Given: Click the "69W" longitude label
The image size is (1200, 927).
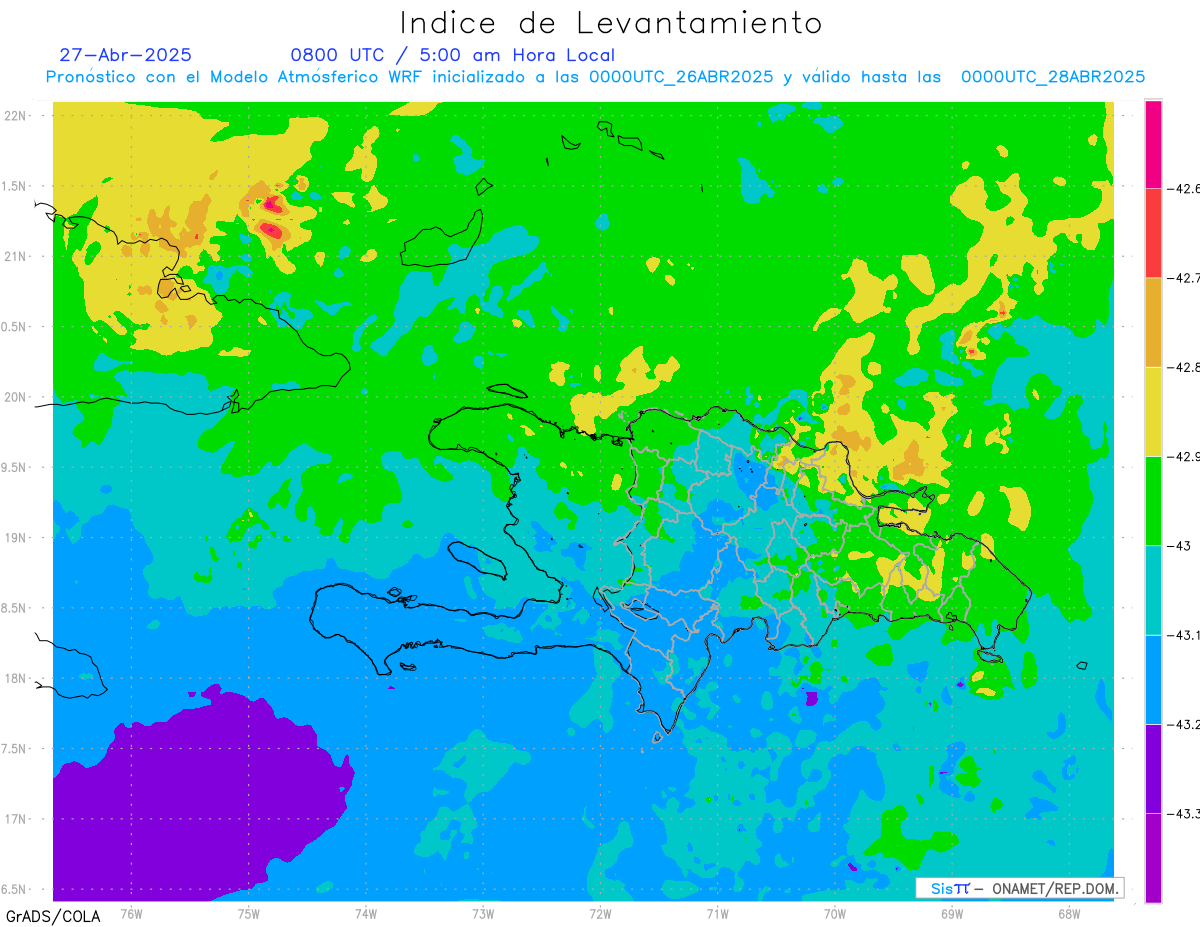Looking at the screenshot, I should coord(952,912).
